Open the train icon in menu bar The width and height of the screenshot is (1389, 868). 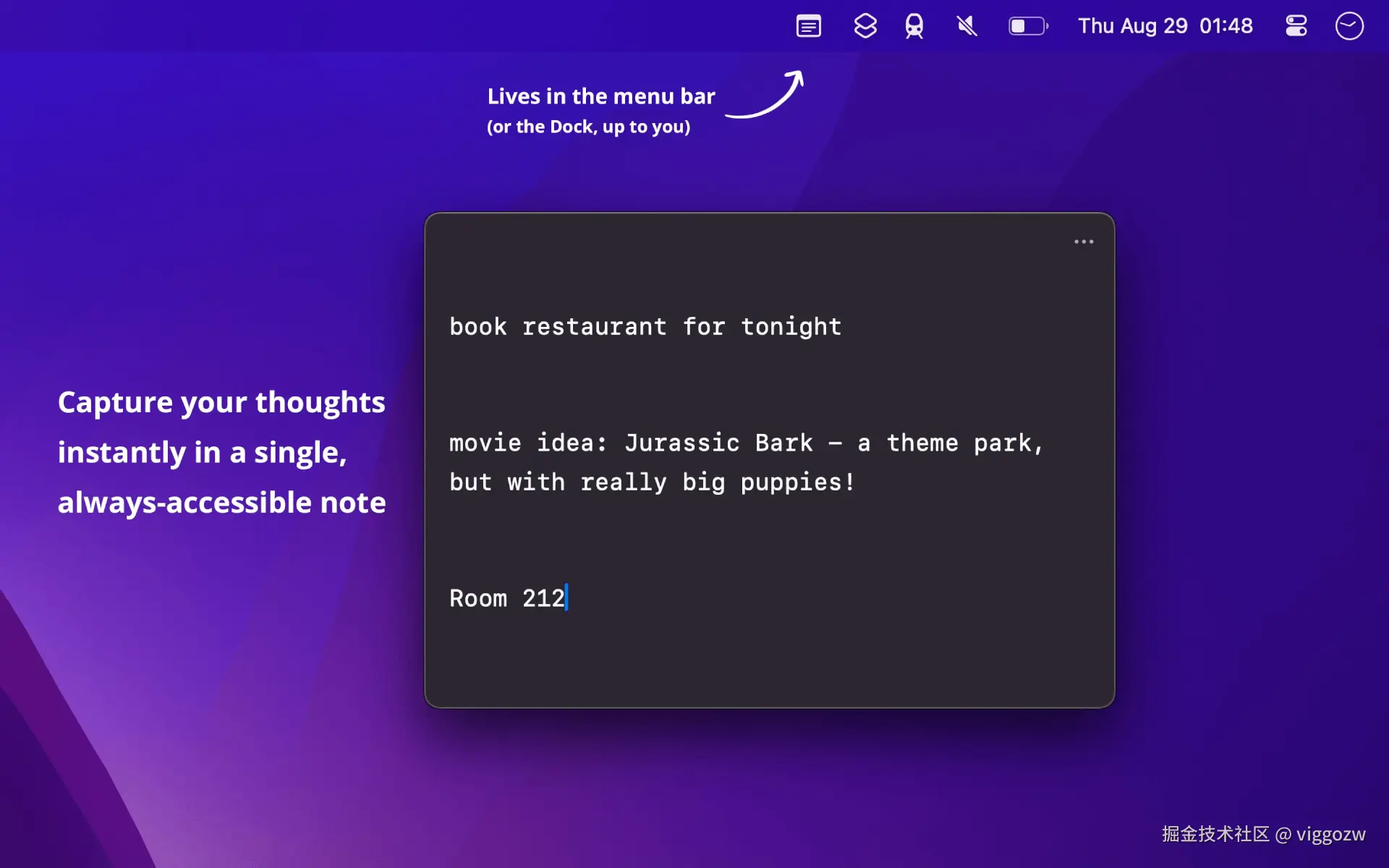[x=914, y=27]
